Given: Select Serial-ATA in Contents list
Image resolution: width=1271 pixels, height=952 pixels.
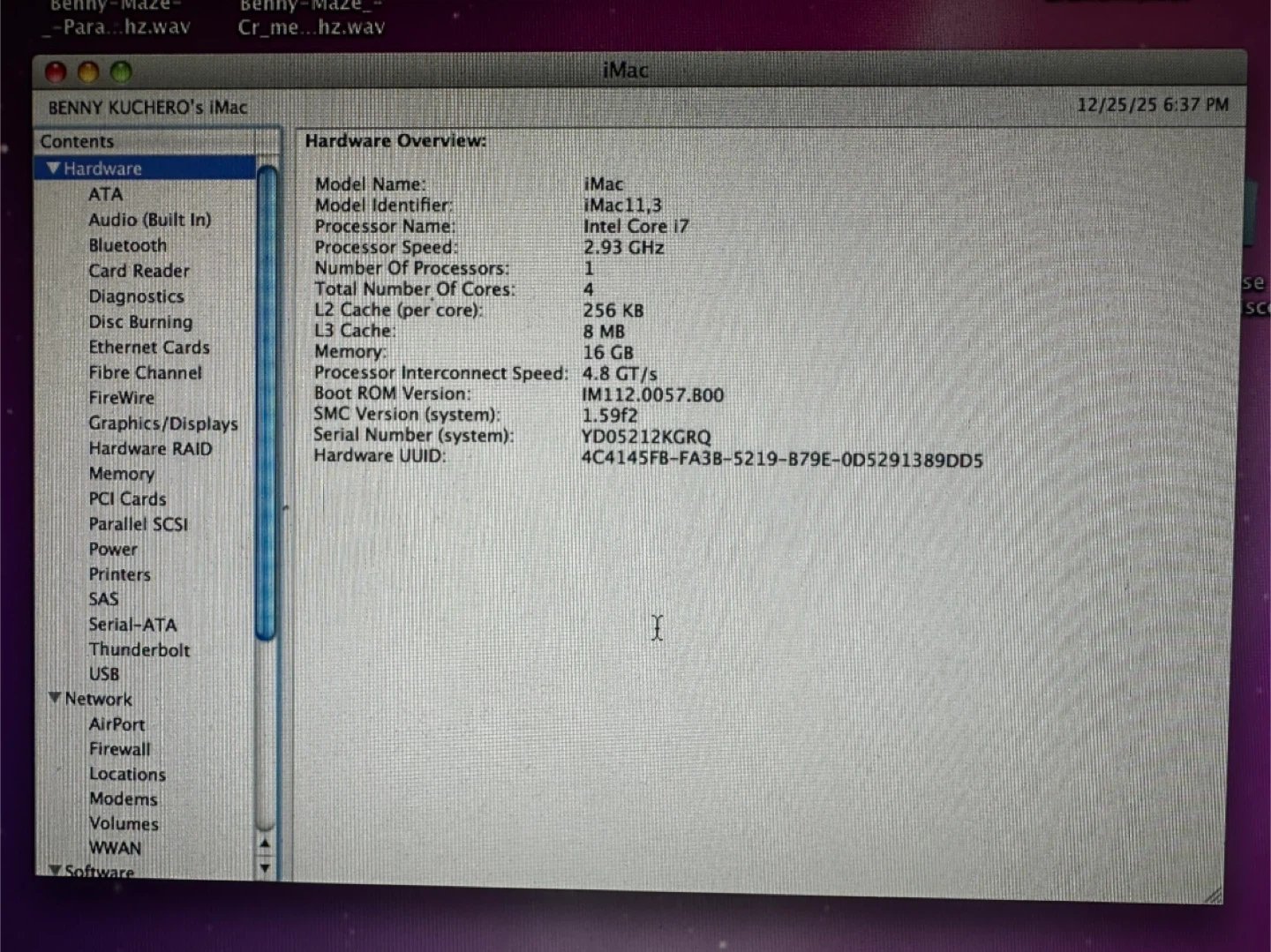Looking at the screenshot, I should [132, 625].
